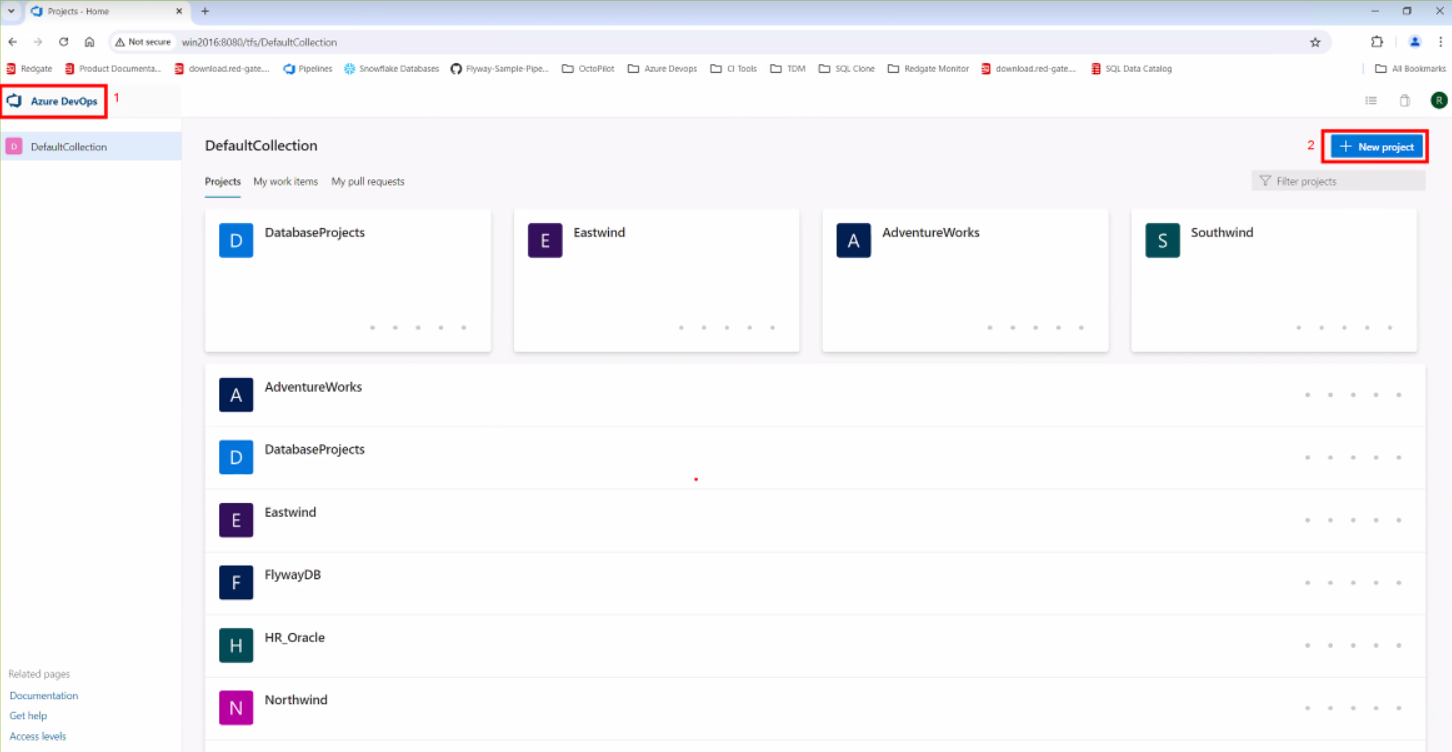Reload the page using the refresh icon

click(64, 42)
